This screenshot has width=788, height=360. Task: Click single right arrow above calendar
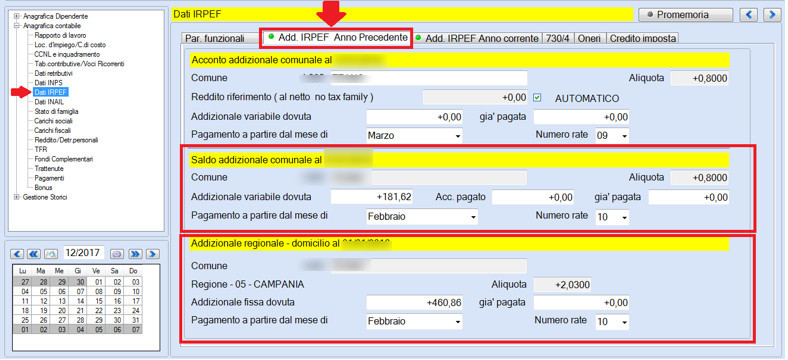tap(152, 253)
